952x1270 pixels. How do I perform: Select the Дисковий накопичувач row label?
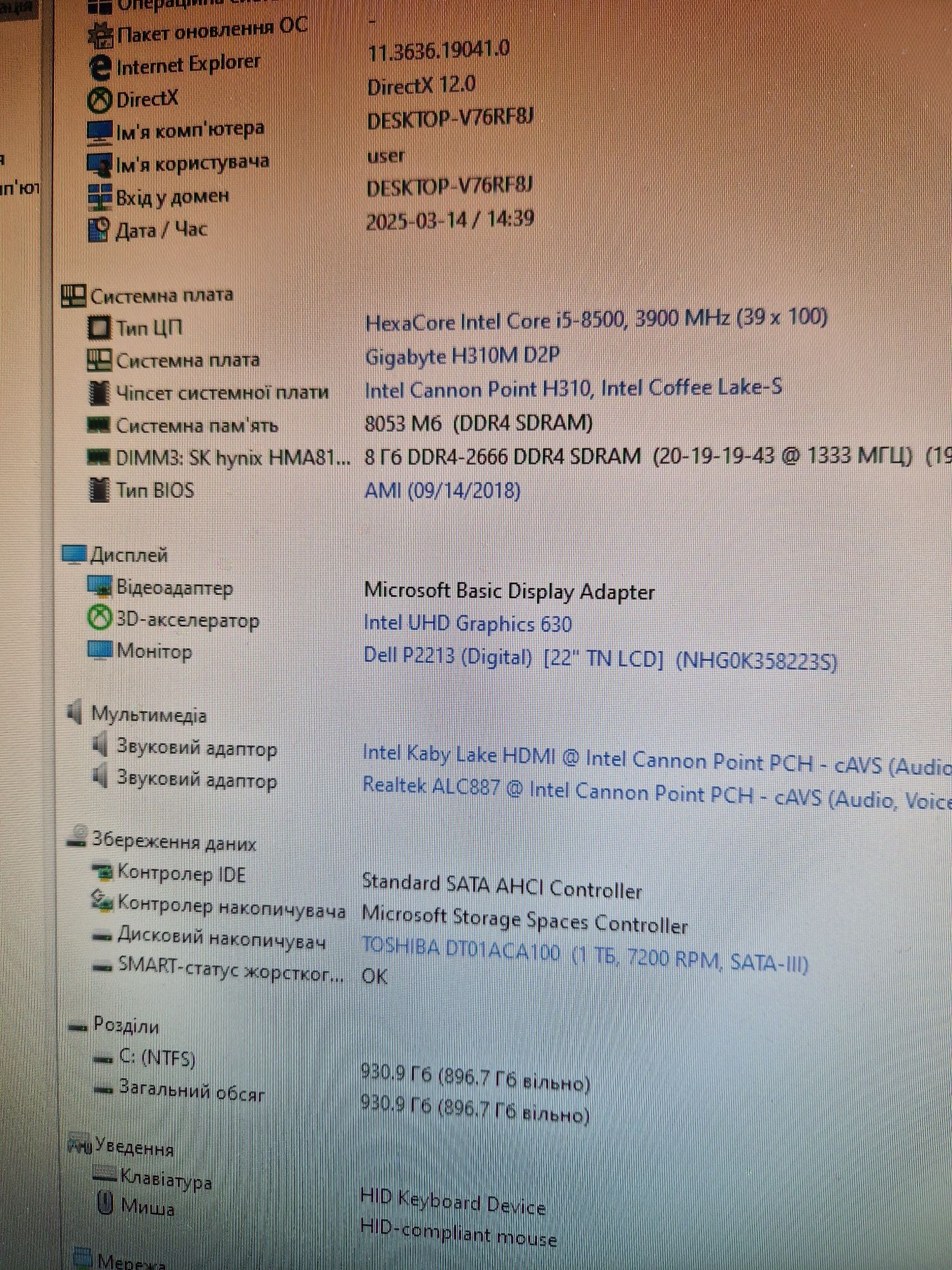point(221,938)
